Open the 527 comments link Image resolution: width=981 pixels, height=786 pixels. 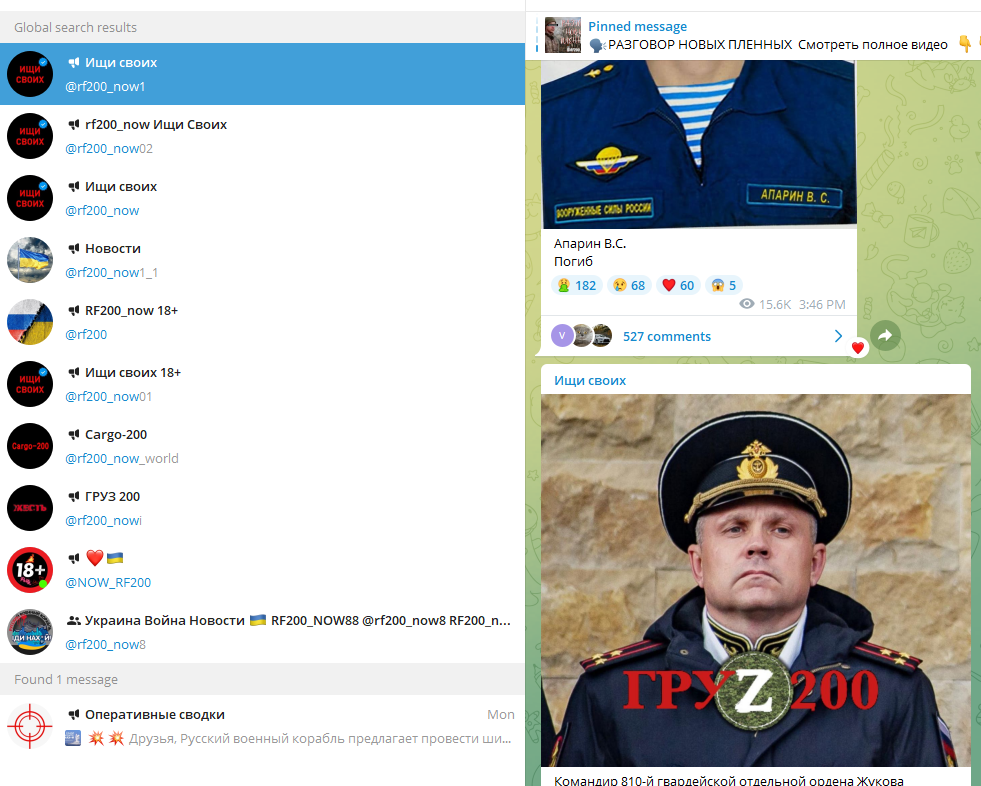[x=667, y=337]
